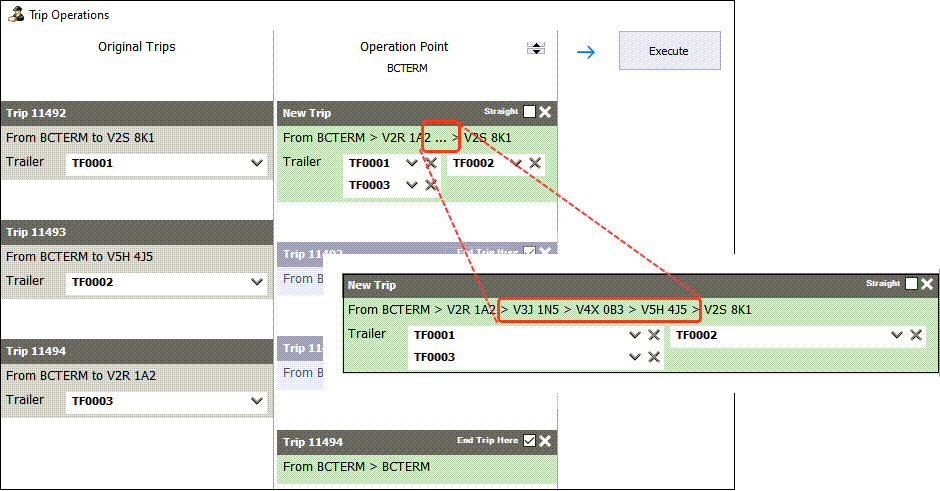This screenshot has width=940, height=491.
Task: Open Trailer dropdown for original Trip 11494
Action: pos(257,402)
